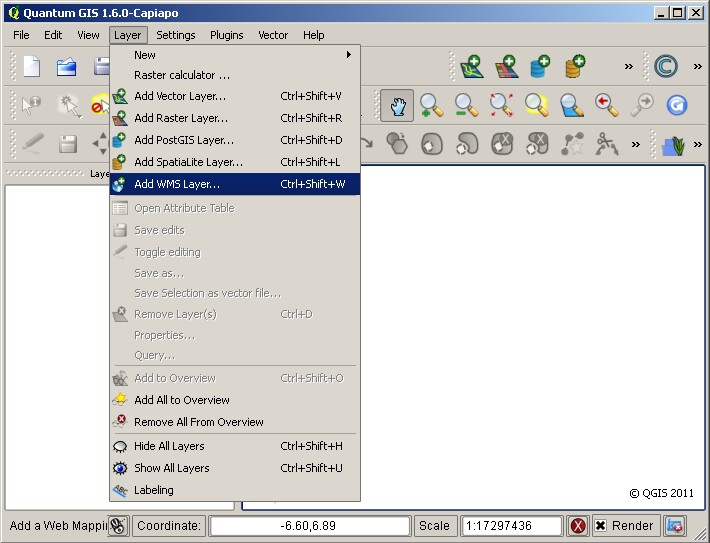
Task: Select the Pan Map hand tool
Action: [x=397, y=106]
